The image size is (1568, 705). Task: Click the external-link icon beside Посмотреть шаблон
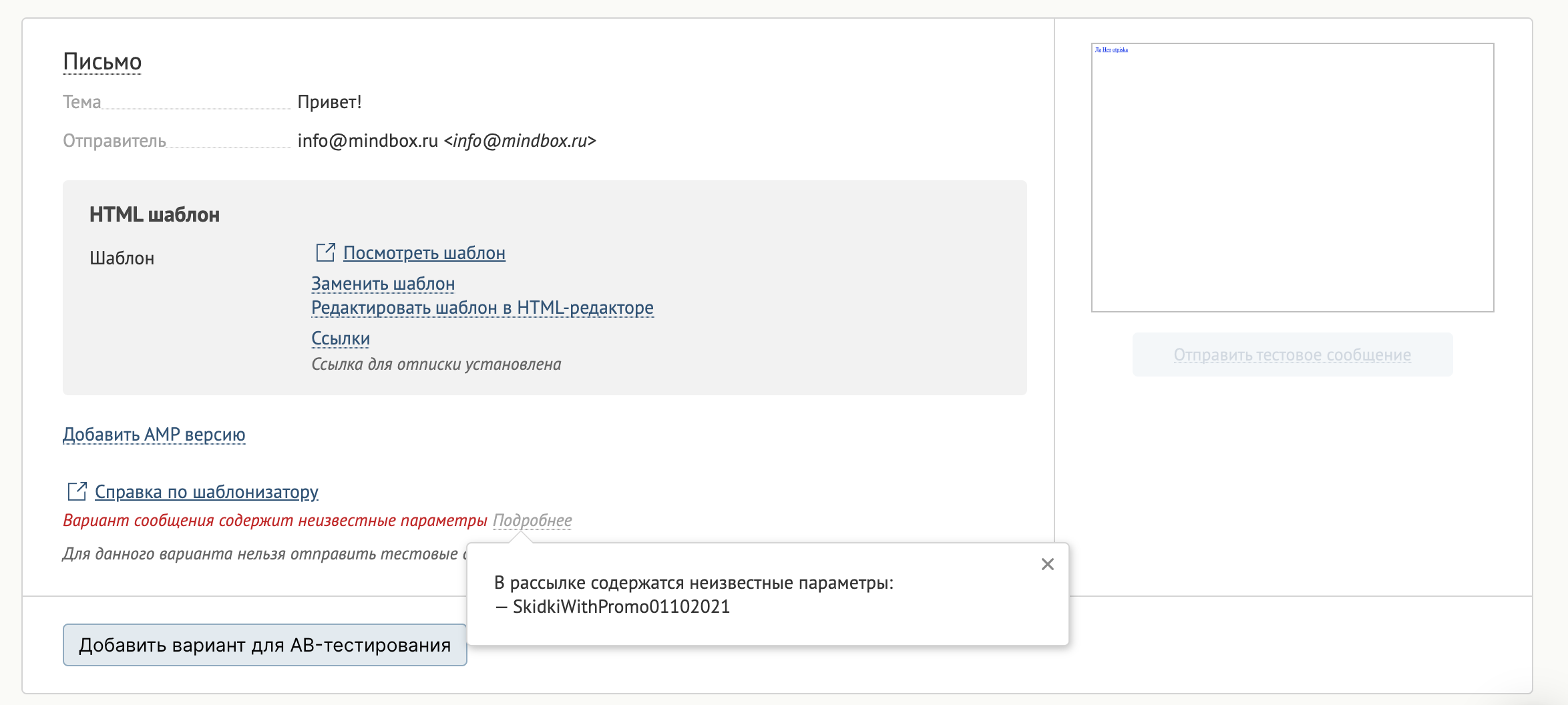(325, 252)
